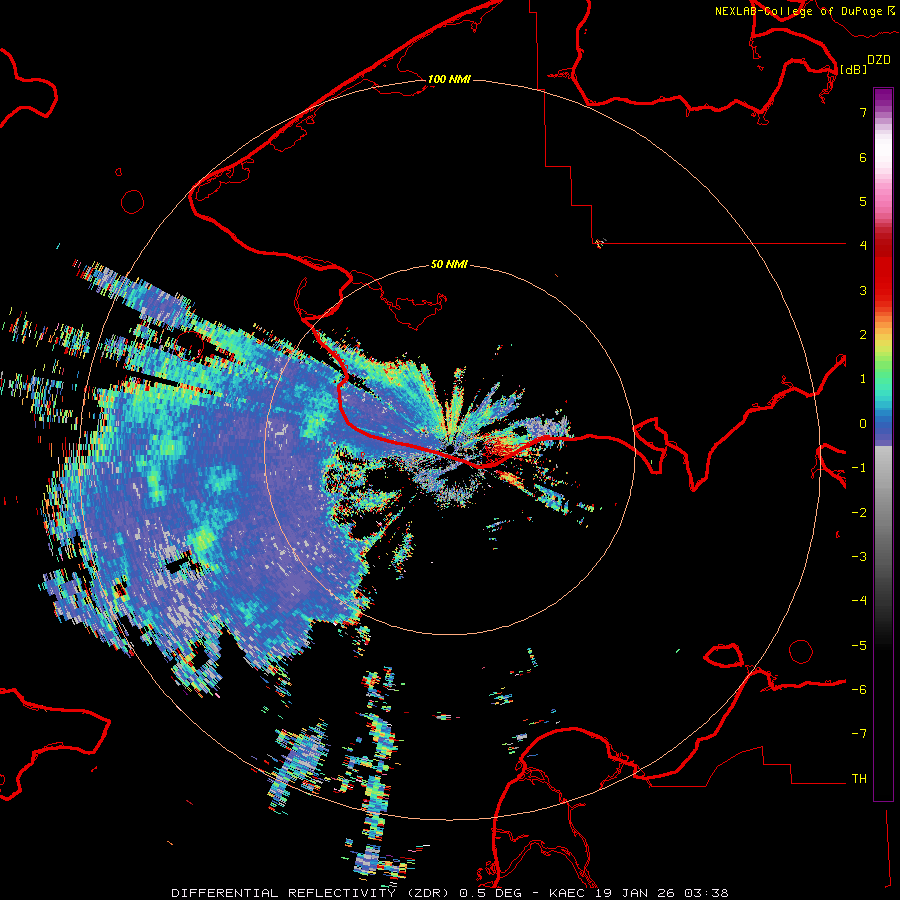Screen dimensions: 900x900
Task: Click the -2 value on color scale
Action: (x=859, y=513)
